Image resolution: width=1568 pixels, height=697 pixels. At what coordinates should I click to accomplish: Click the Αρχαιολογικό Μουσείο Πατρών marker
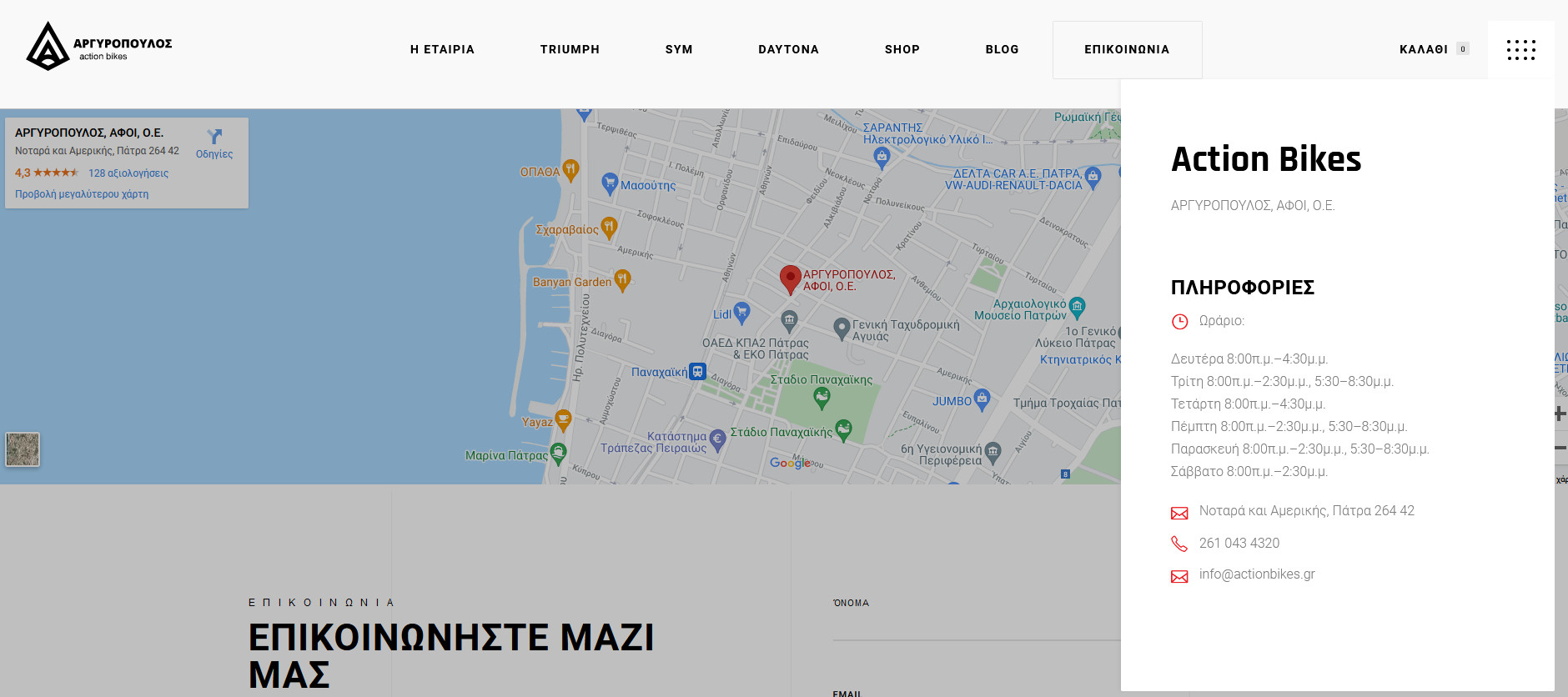[1077, 308]
